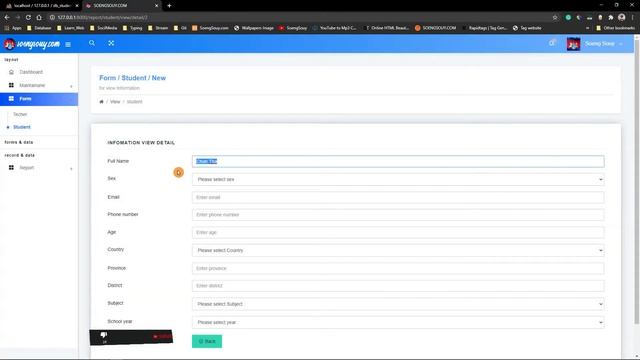Open the Database bookmark
The image size is (640, 360).
click(39, 28)
